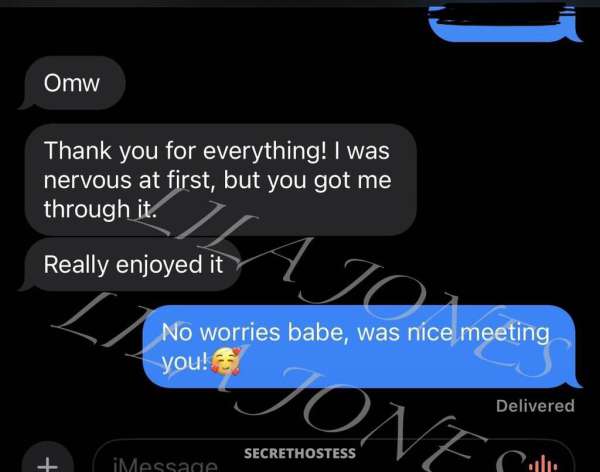The width and height of the screenshot is (600, 472).
Task: Open the plus attachments menu button
Action: 47,462
